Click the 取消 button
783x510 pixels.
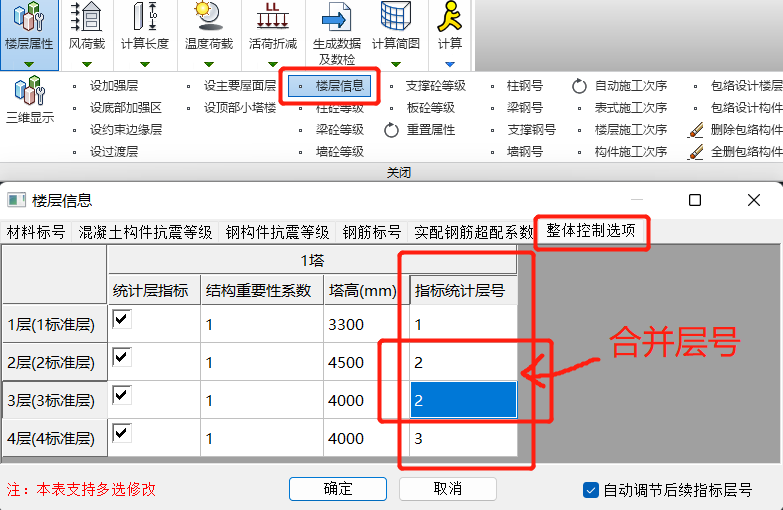click(x=448, y=489)
